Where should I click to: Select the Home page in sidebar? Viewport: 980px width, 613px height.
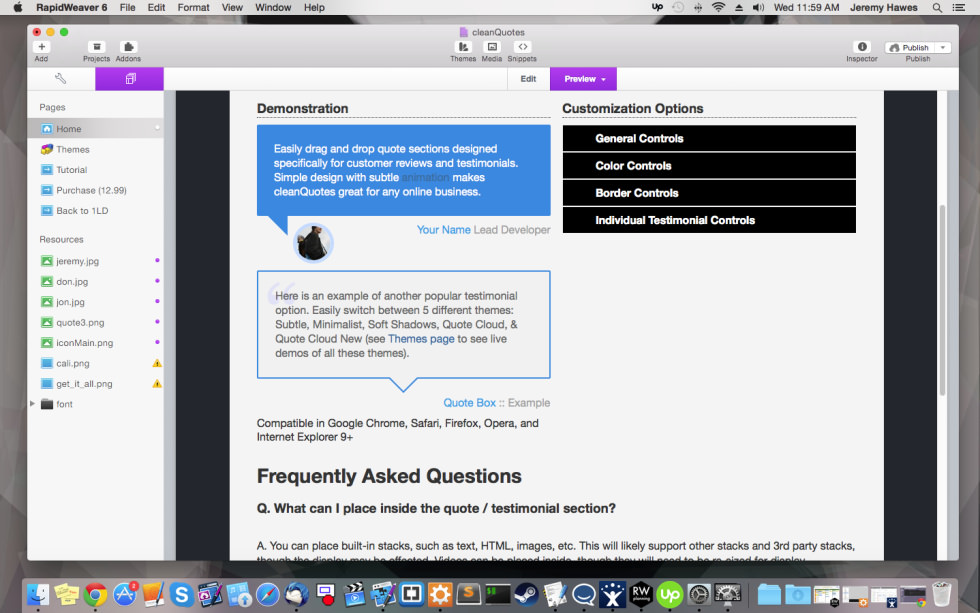(95, 129)
